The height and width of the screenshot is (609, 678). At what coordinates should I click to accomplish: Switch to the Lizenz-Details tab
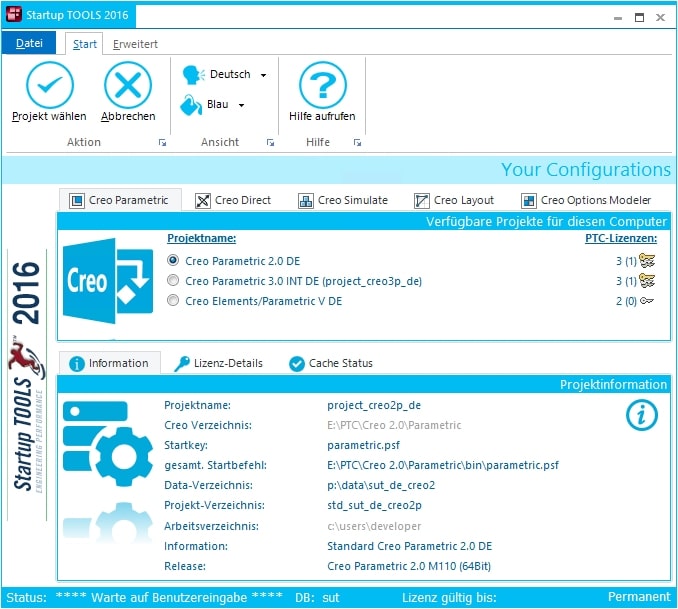[219, 364]
